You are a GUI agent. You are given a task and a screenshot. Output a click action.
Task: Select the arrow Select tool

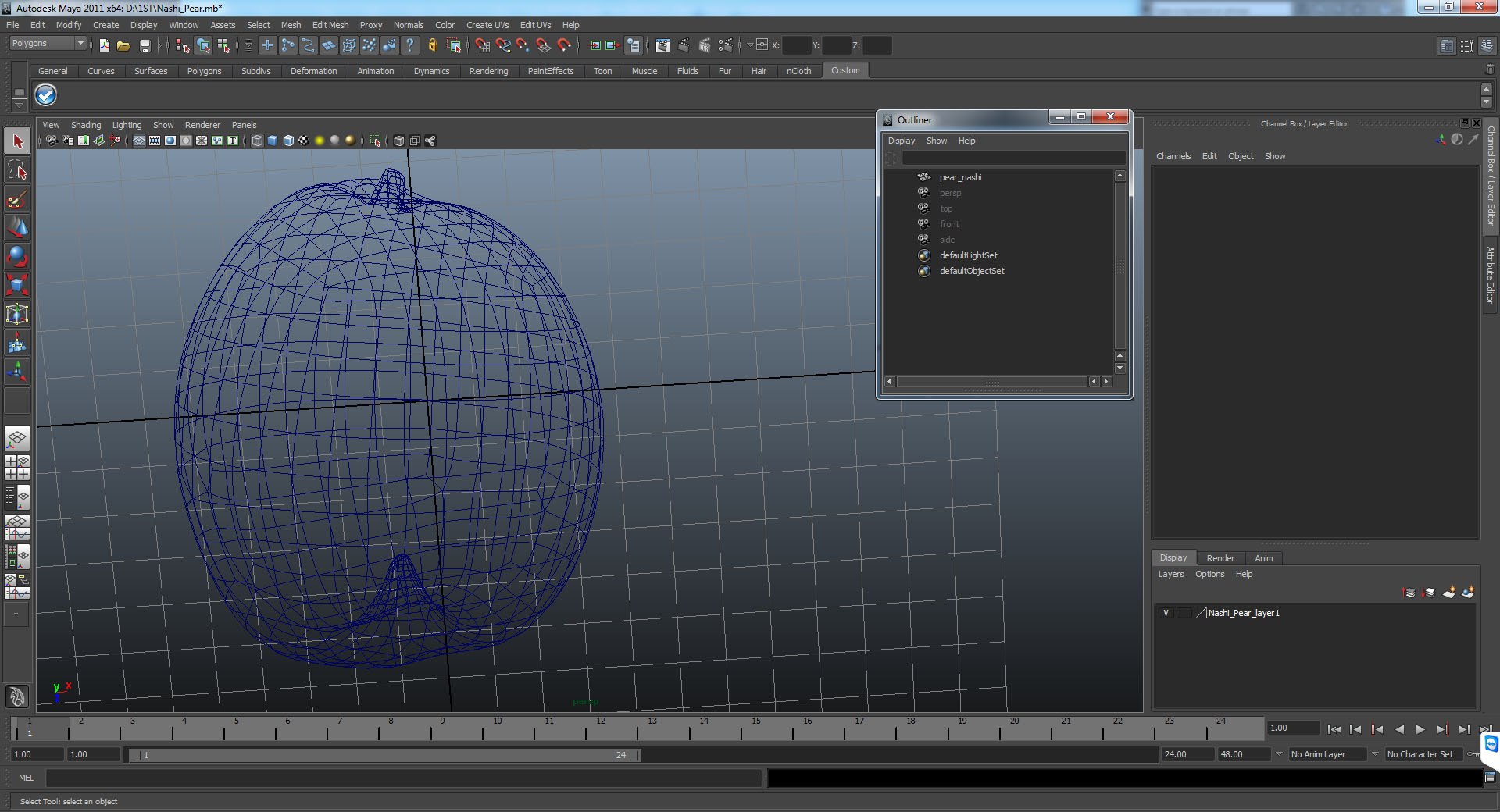click(x=17, y=141)
